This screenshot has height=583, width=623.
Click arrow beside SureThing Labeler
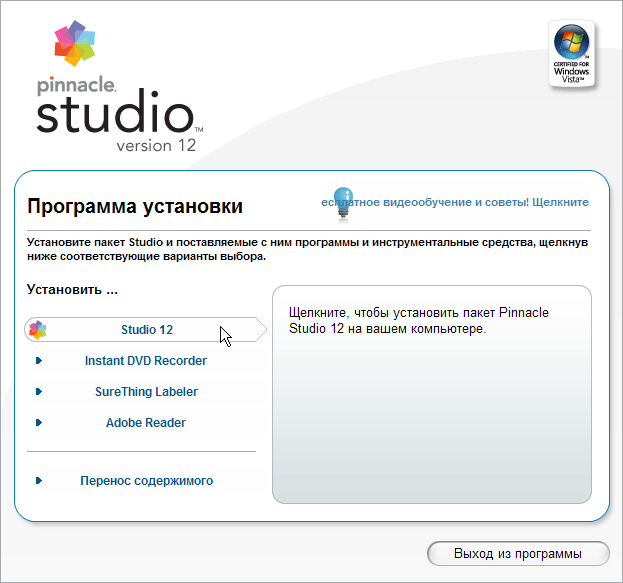tap(39, 391)
